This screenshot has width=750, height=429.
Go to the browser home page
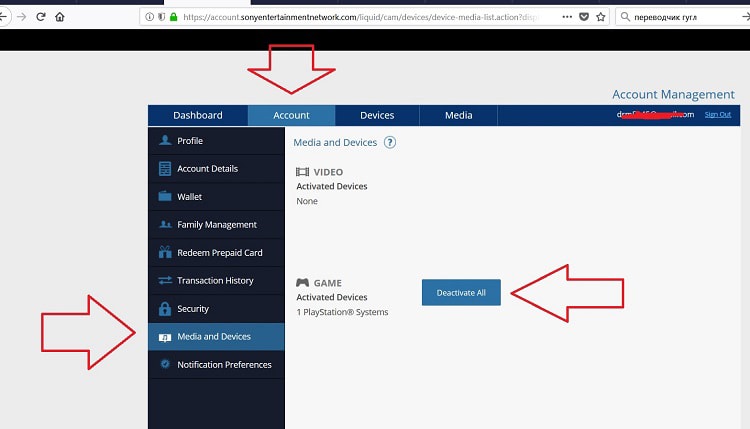pos(60,17)
